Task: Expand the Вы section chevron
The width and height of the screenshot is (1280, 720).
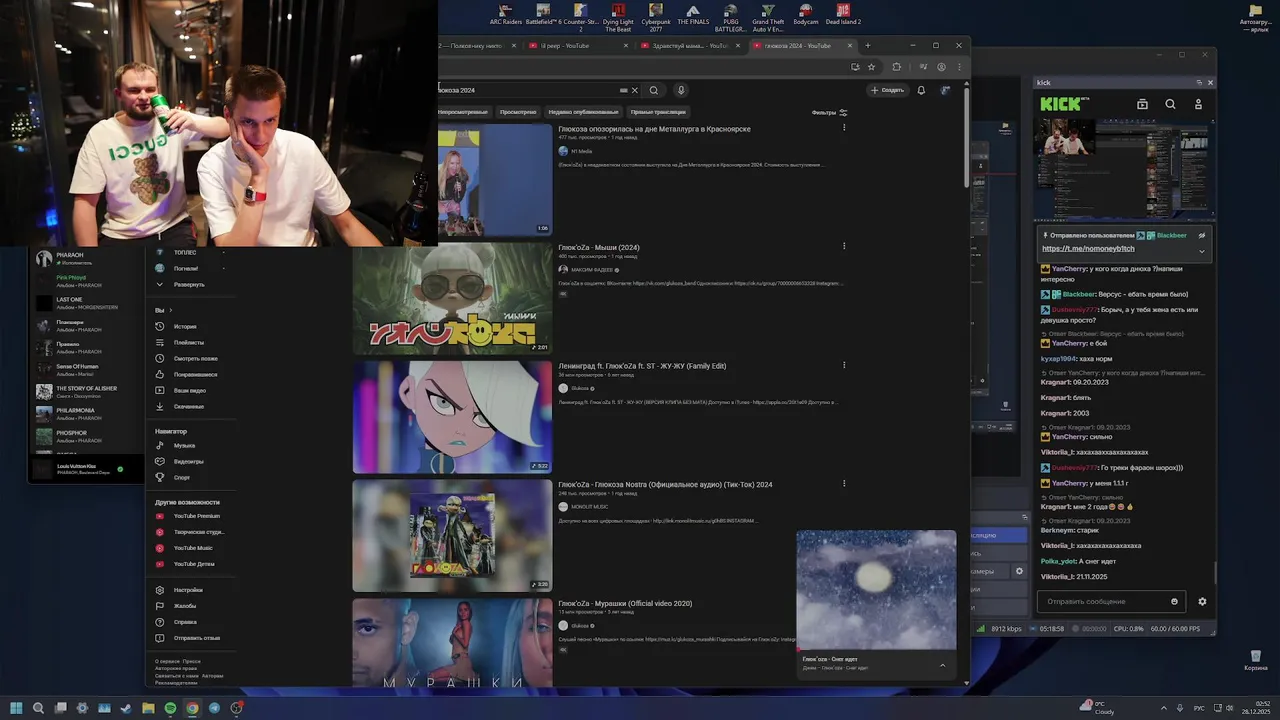Action: (x=170, y=310)
